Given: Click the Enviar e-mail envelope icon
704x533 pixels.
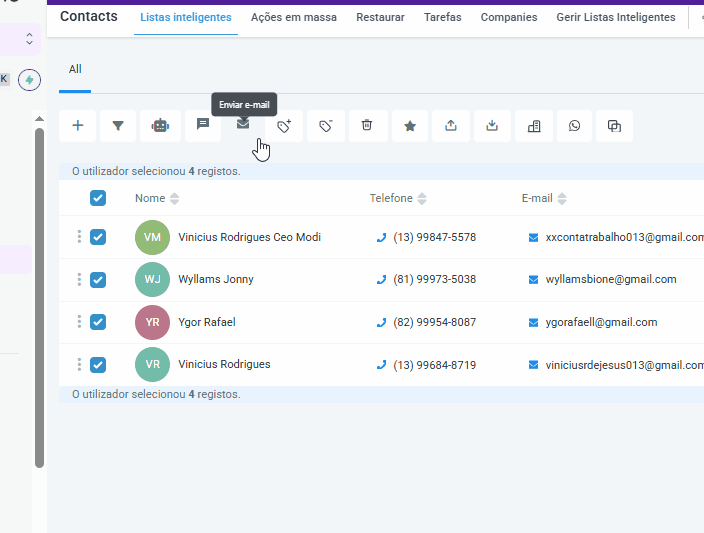Looking at the screenshot, I should coord(243,125).
